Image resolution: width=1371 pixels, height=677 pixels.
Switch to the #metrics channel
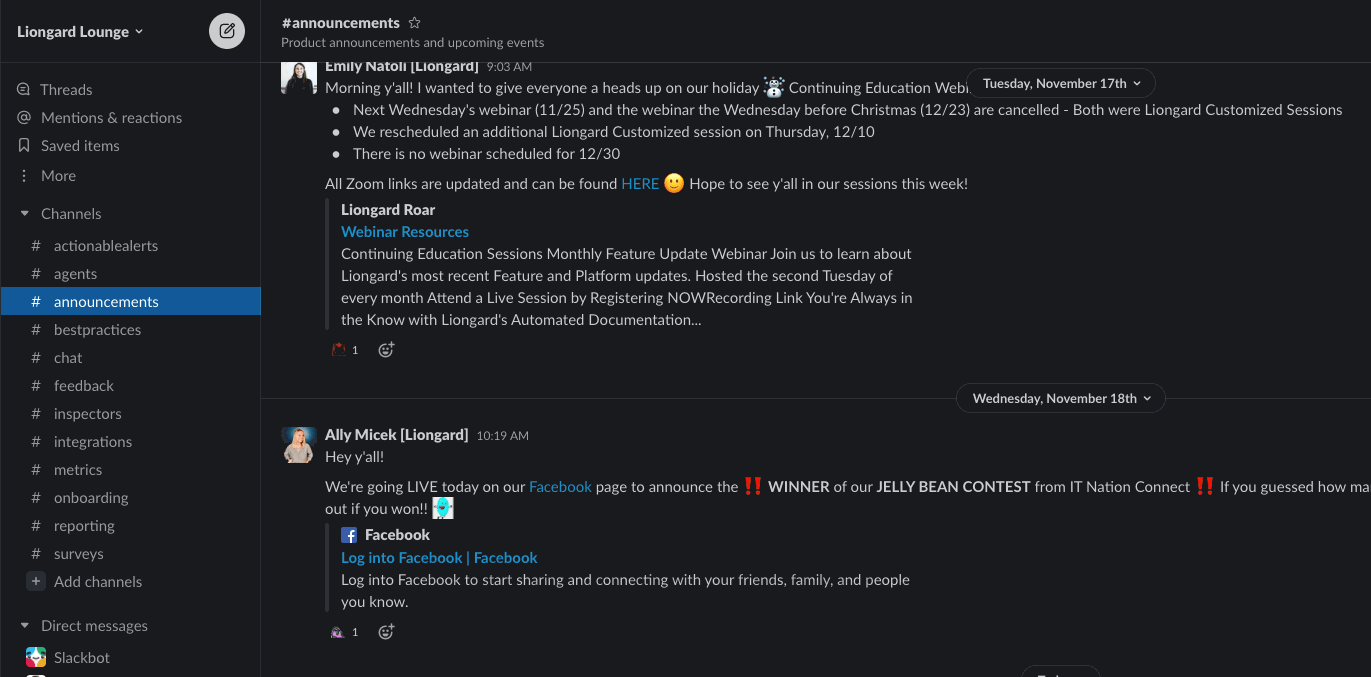click(x=78, y=469)
